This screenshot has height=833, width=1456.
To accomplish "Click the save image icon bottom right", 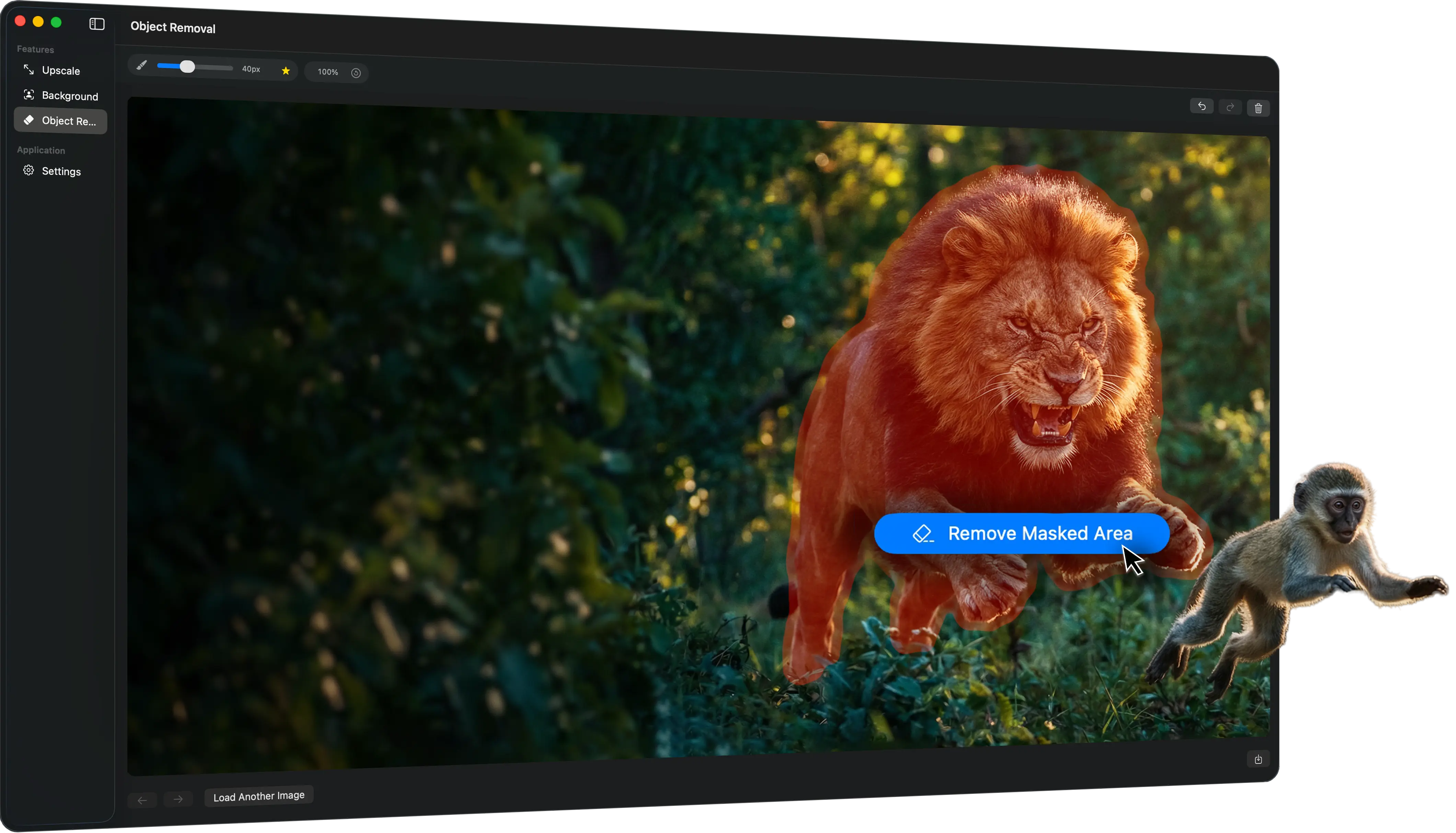I will tap(1258, 759).
